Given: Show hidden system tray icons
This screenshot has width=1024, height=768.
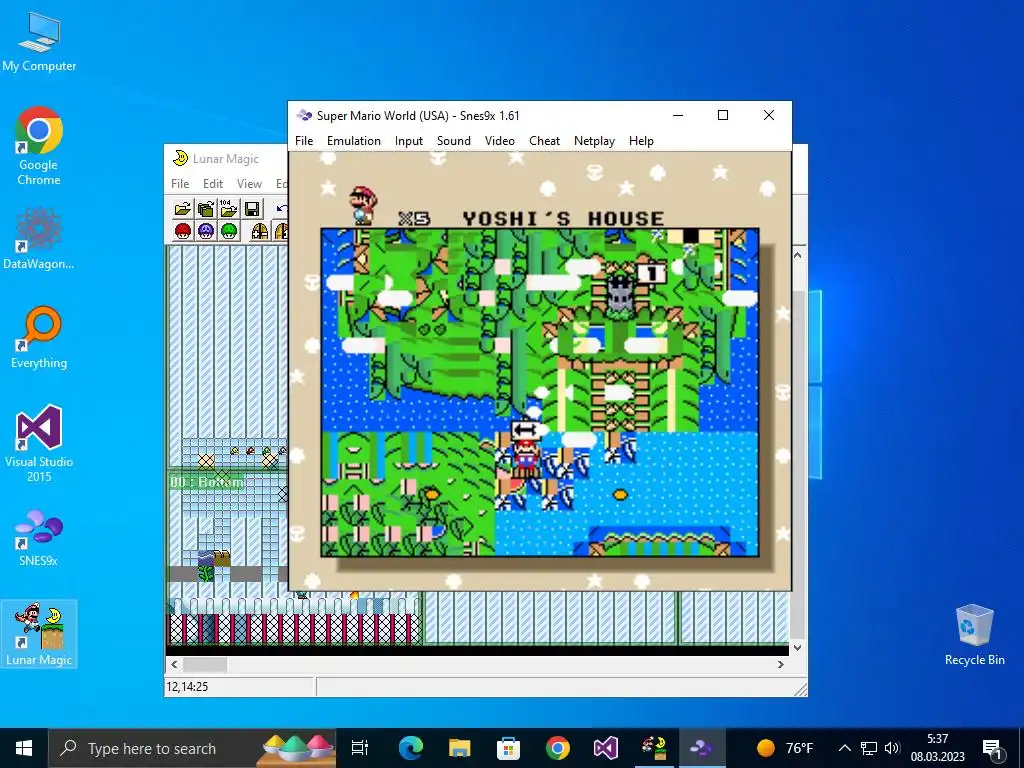Looking at the screenshot, I should (x=844, y=748).
